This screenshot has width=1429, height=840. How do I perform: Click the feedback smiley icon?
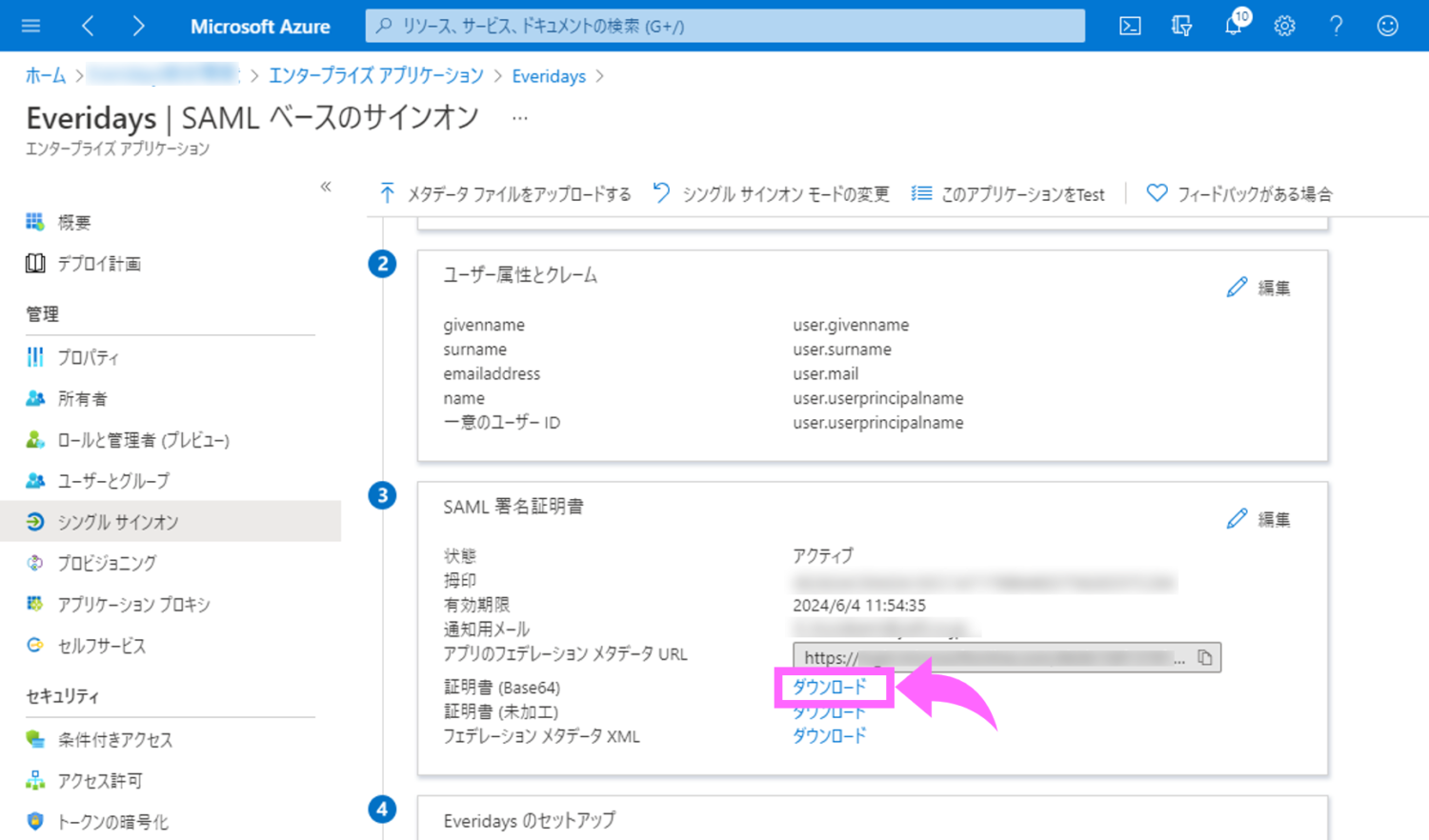click(x=1387, y=26)
